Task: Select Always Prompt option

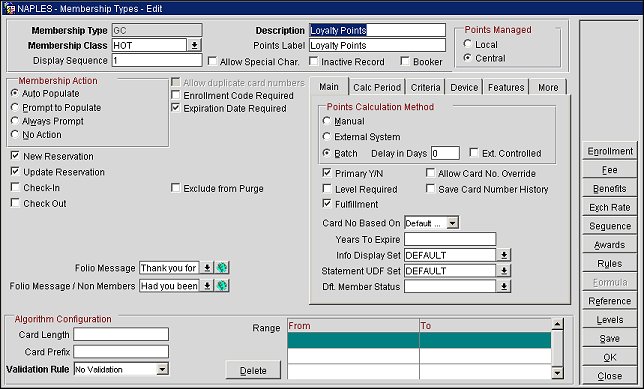Action: pos(15,121)
